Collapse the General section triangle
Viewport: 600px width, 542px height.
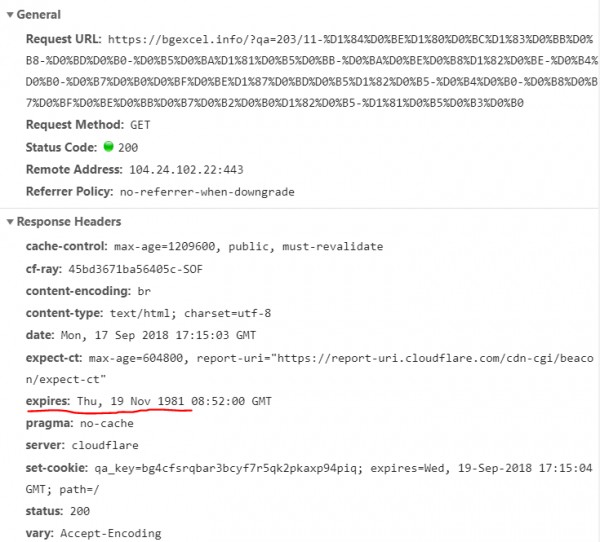point(10,15)
